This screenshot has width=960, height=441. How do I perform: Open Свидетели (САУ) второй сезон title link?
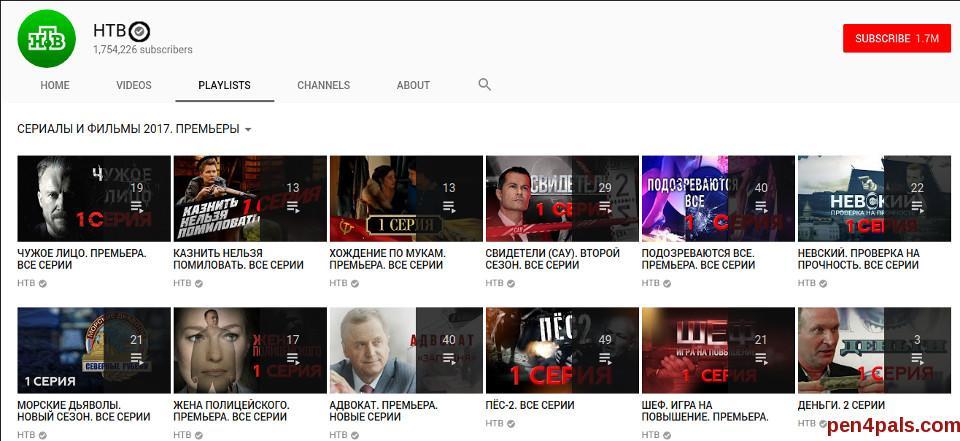[x=552, y=259]
